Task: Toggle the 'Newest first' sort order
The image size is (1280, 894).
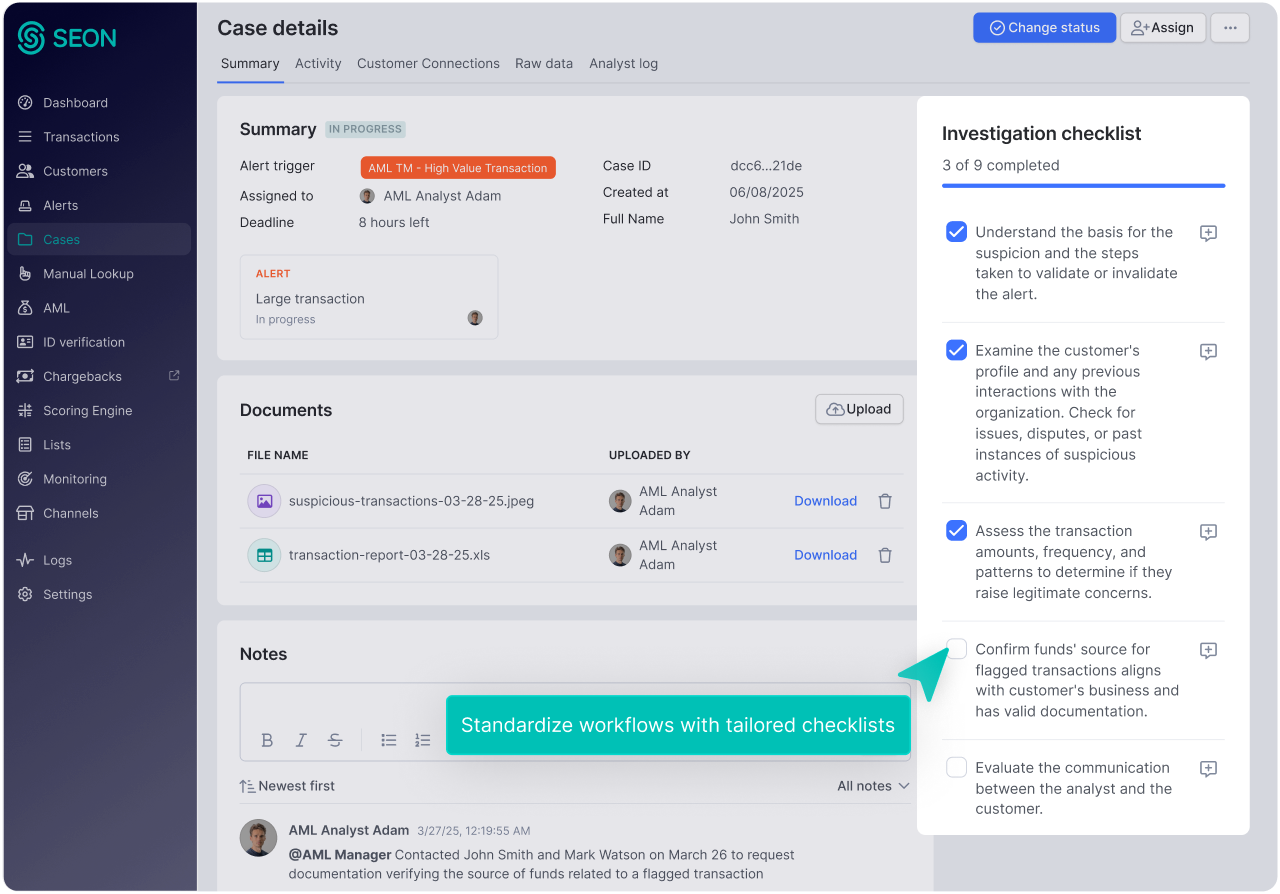Action: pos(287,786)
